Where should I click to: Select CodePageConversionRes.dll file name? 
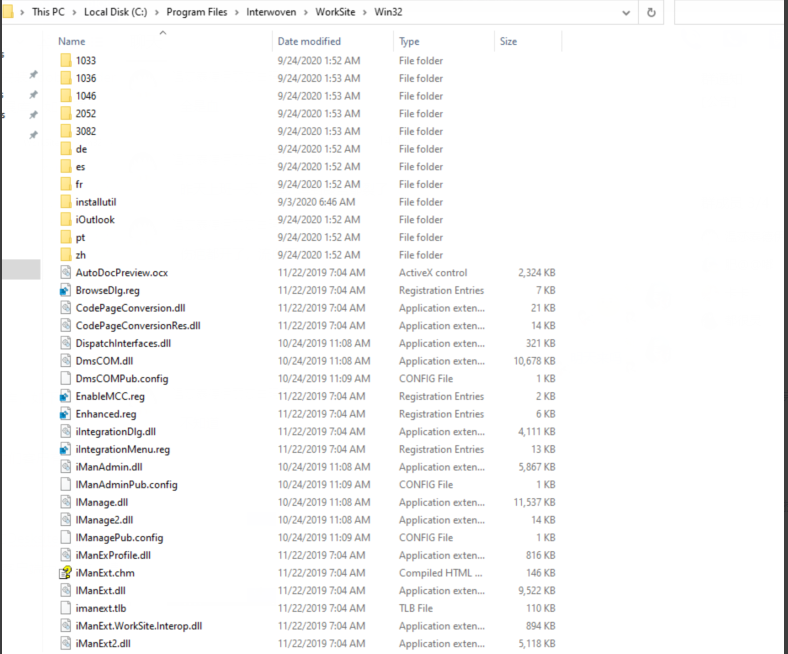click(x=138, y=325)
